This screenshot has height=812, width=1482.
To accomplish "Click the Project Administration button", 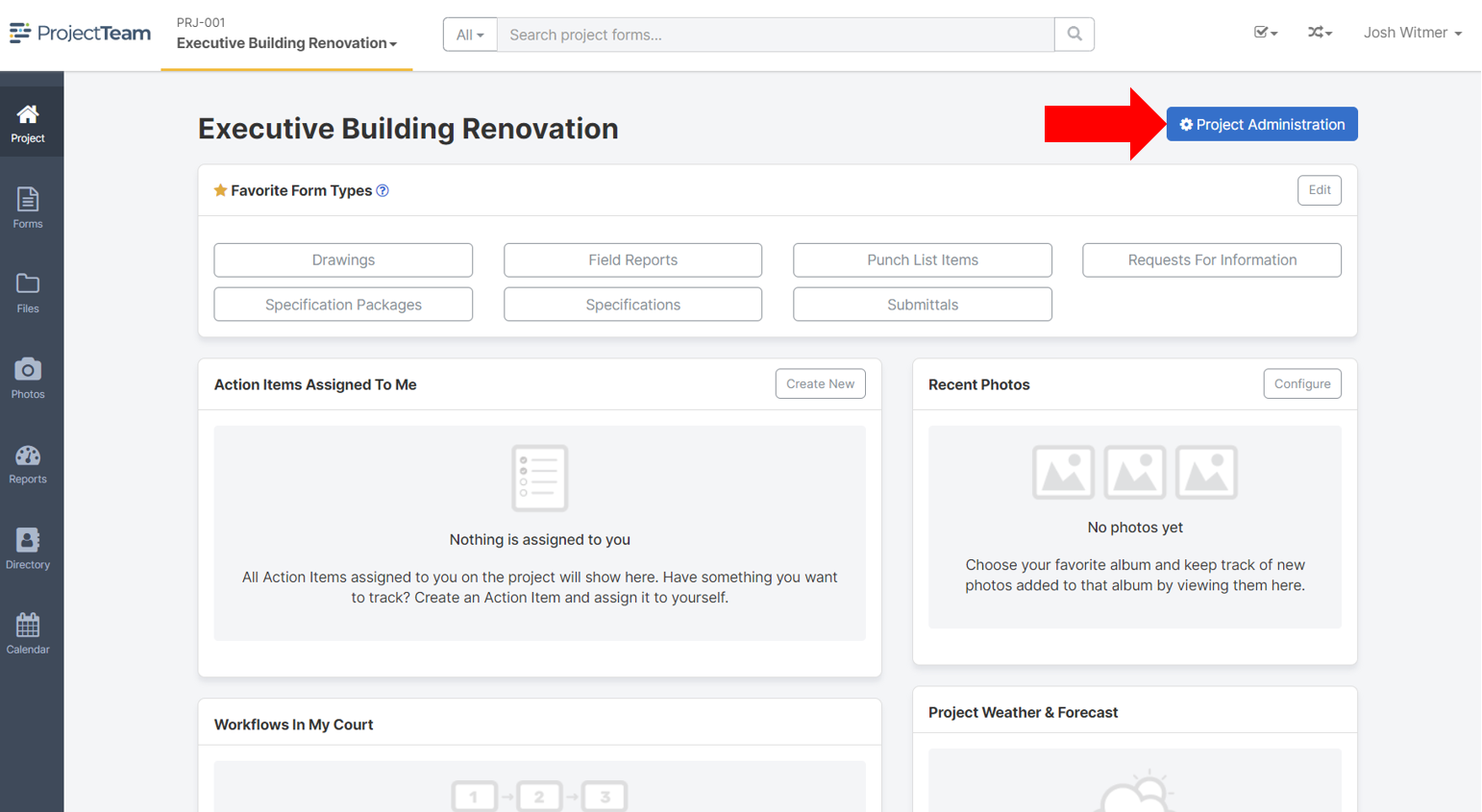I will [x=1262, y=124].
